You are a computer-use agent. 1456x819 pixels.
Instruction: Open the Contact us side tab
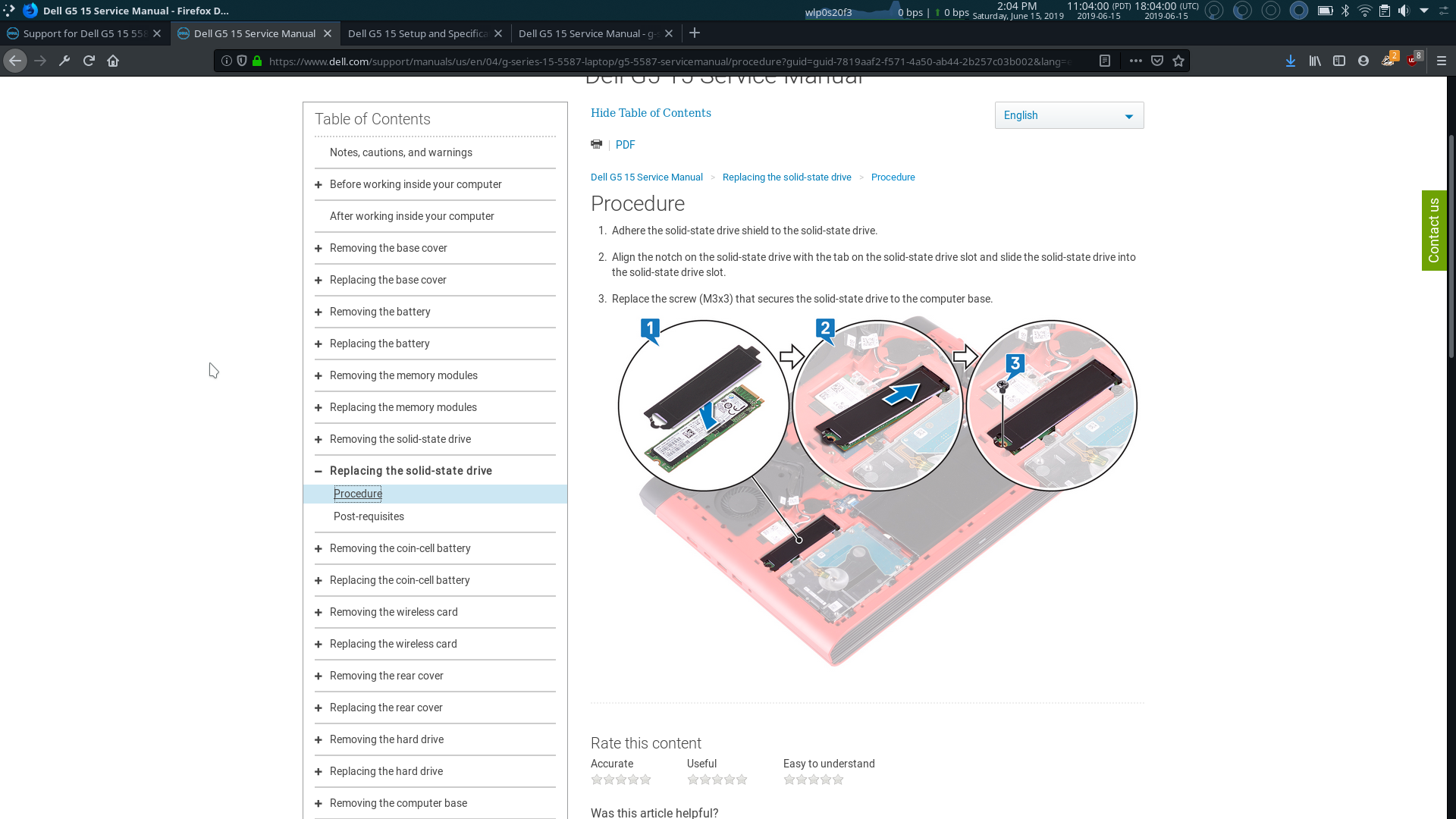click(1434, 231)
